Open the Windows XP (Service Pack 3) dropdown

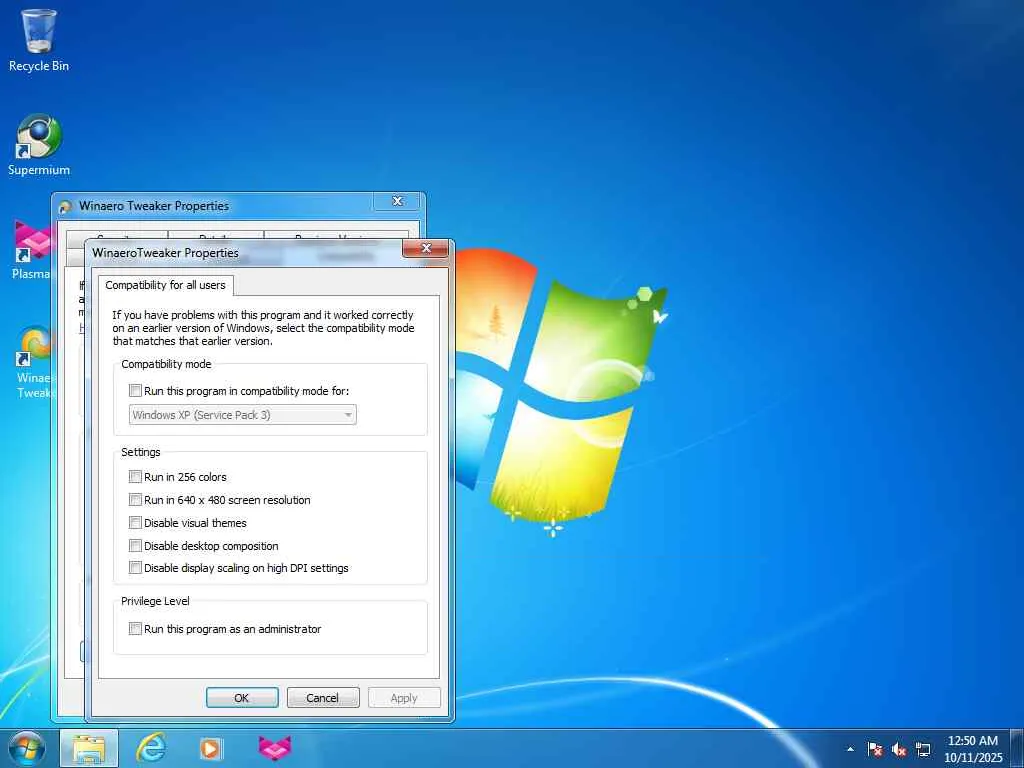tap(242, 415)
